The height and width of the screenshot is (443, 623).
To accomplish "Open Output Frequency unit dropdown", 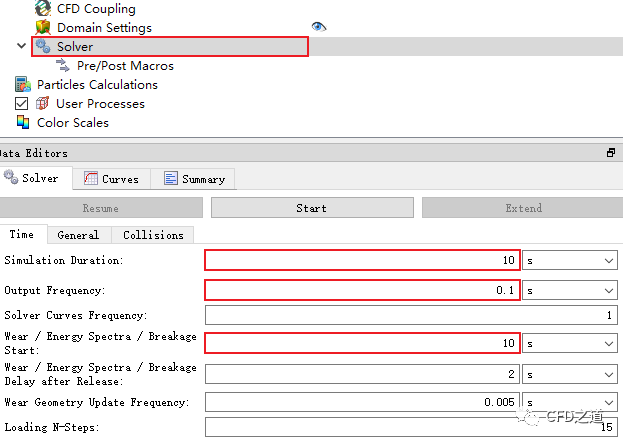I will [x=570, y=290].
